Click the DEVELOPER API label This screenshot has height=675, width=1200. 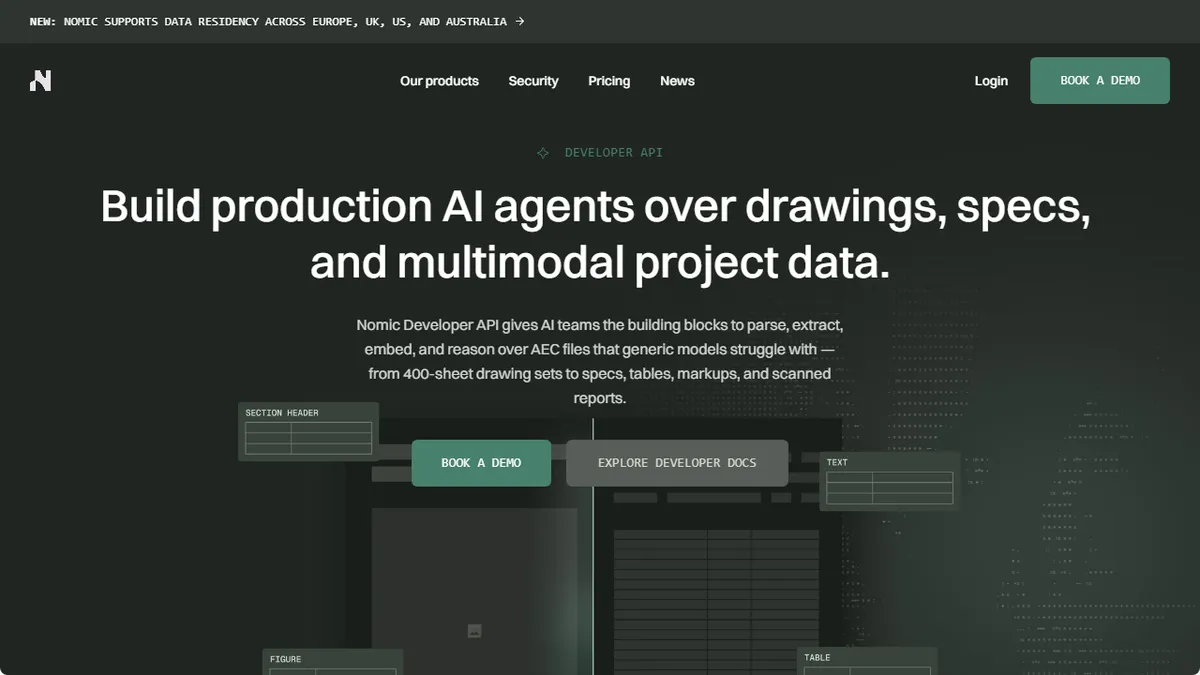(614, 153)
